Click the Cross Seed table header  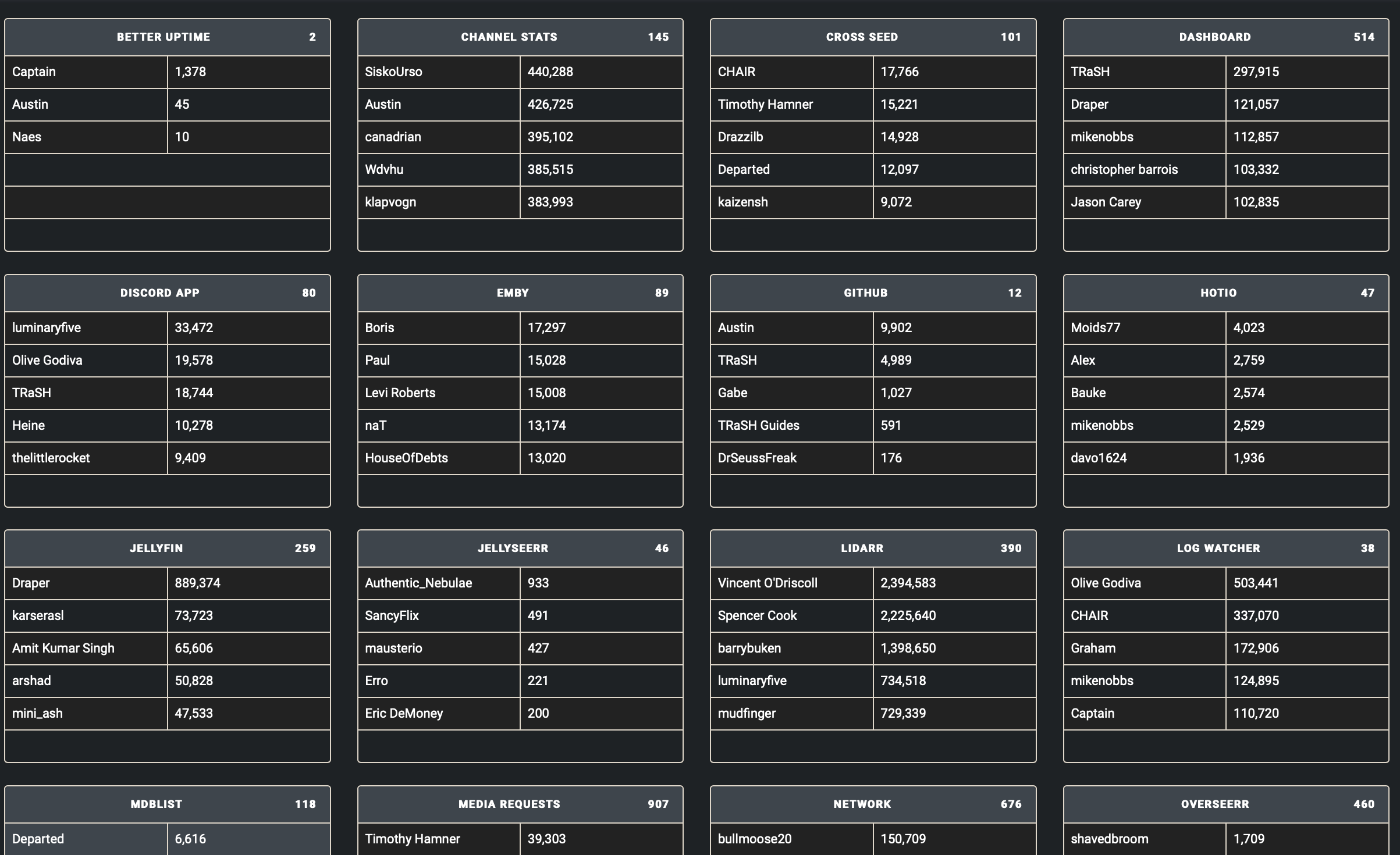(x=862, y=37)
